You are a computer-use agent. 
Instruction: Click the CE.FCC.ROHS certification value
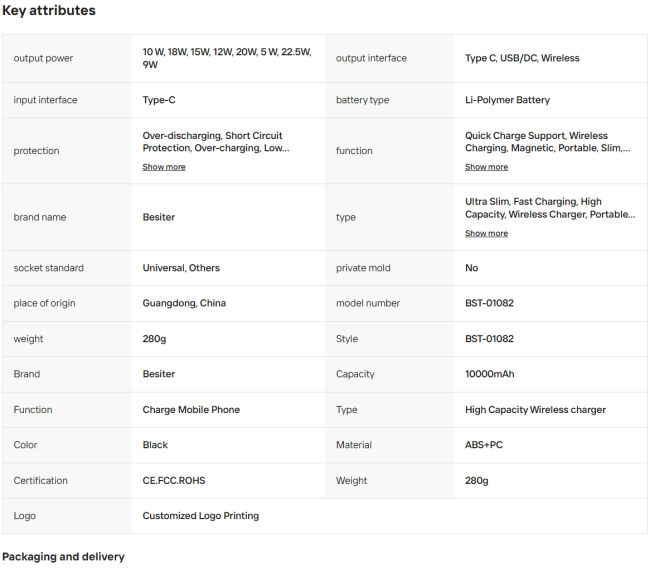click(x=174, y=481)
